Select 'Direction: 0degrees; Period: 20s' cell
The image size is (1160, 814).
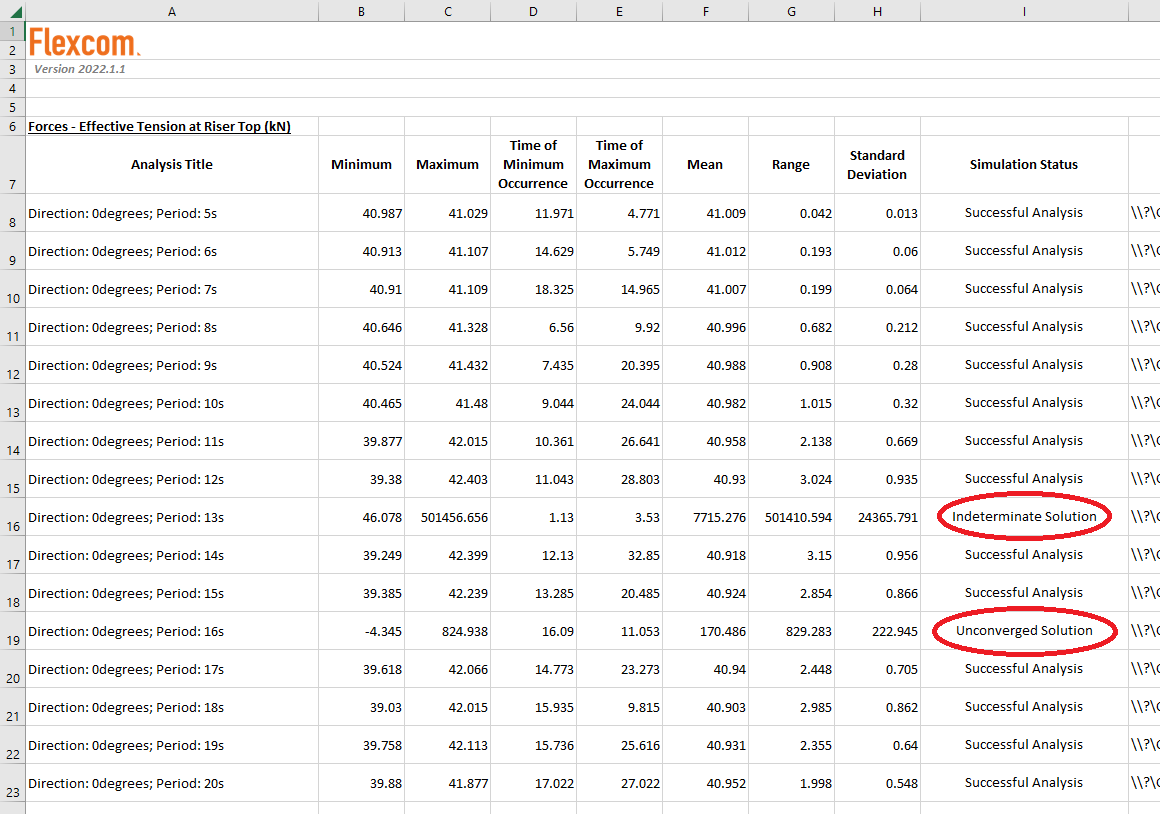(172, 783)
